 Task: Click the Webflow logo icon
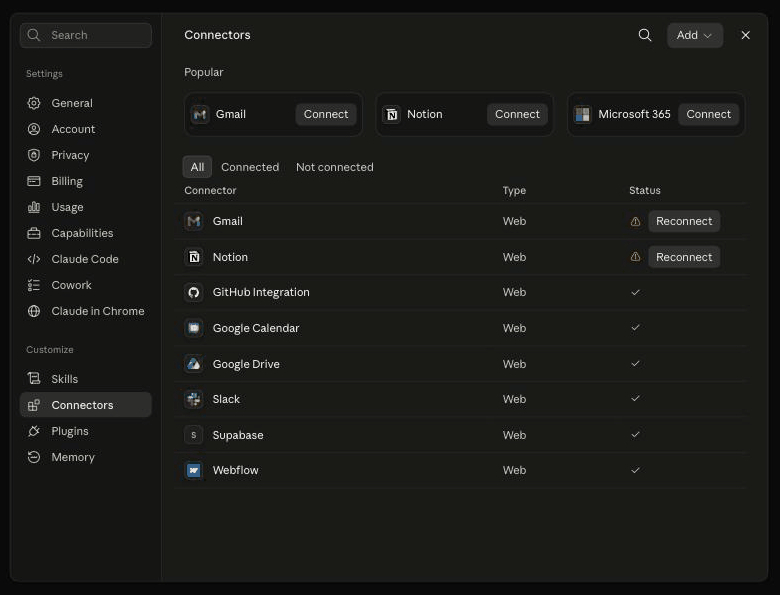tap(194, 470)
